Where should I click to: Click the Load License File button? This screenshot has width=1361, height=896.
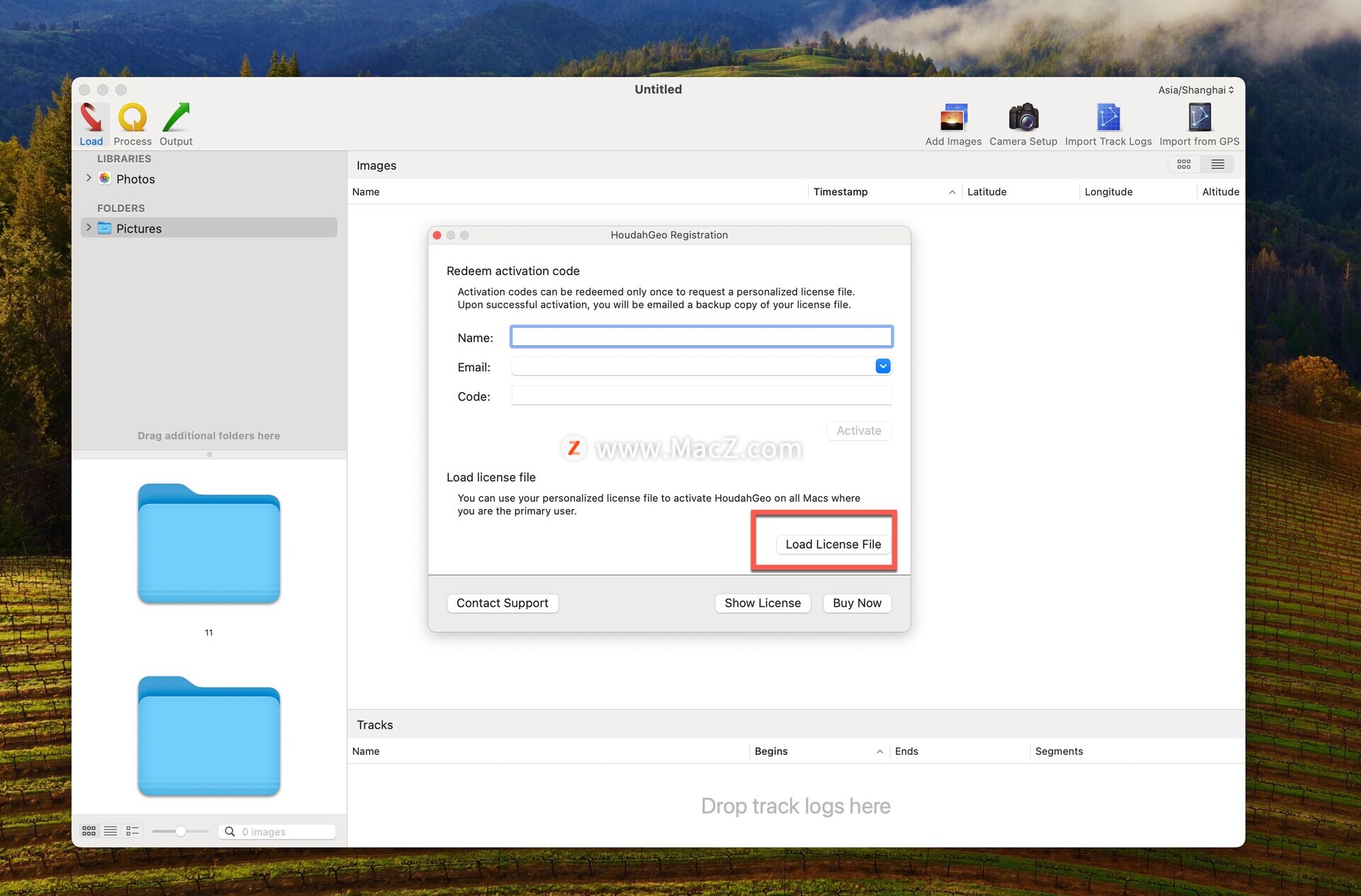coord(833,544)
